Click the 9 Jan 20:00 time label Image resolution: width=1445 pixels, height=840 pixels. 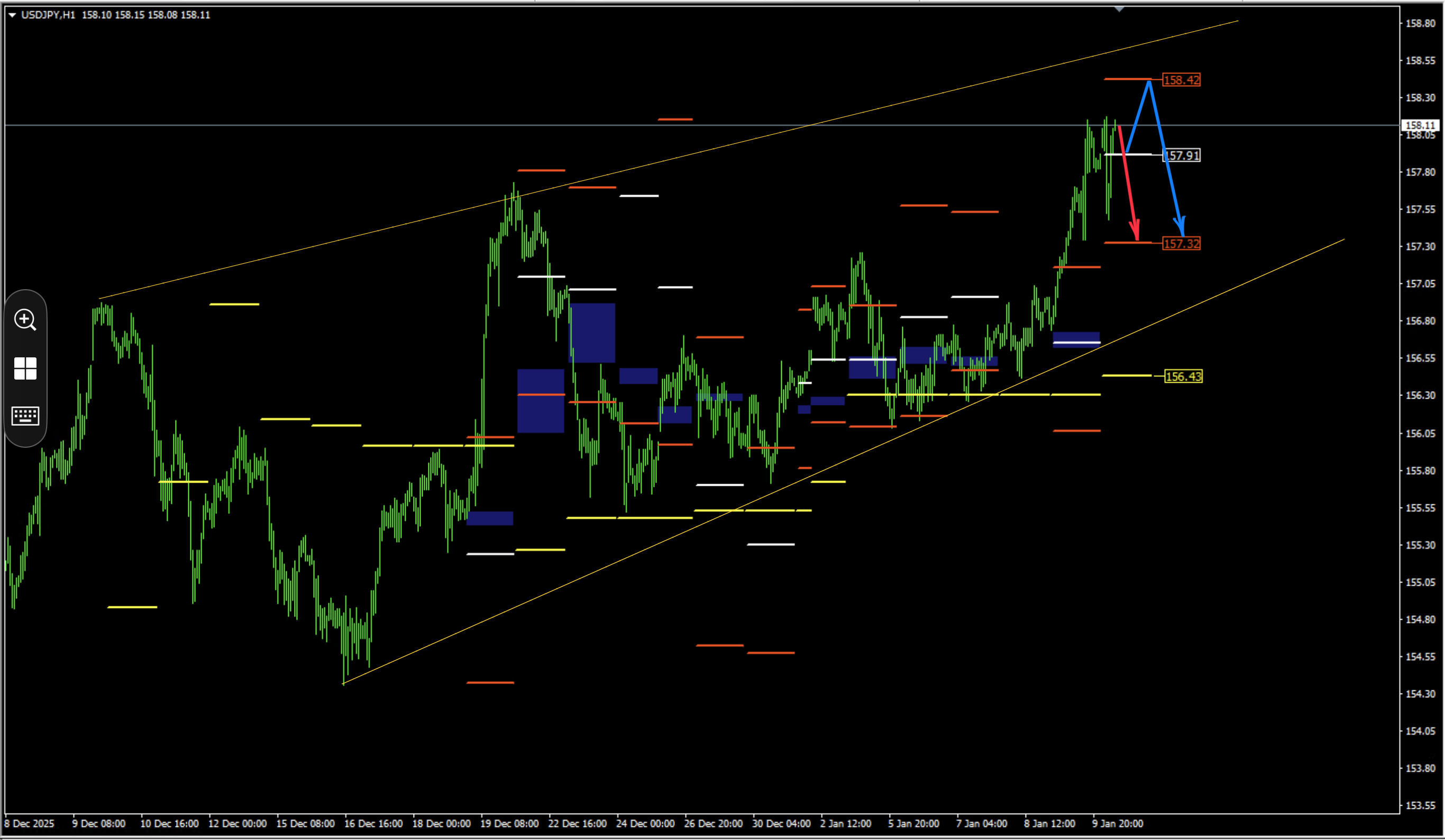coord(1118,824)
